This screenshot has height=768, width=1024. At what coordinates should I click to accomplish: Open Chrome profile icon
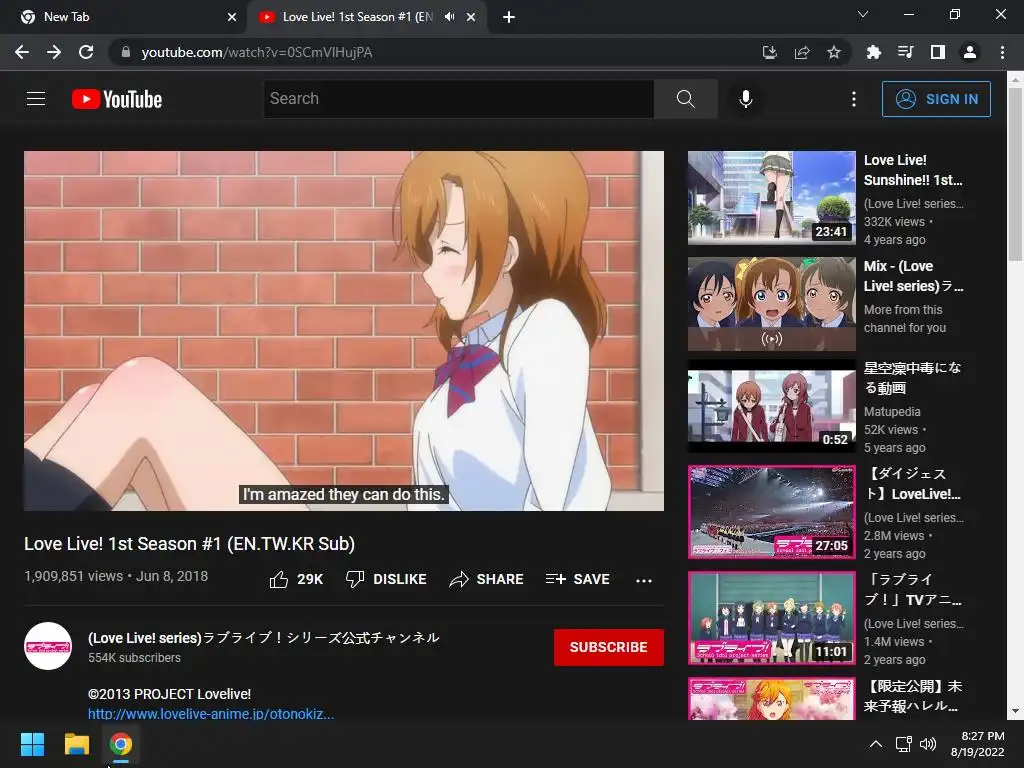970,52
